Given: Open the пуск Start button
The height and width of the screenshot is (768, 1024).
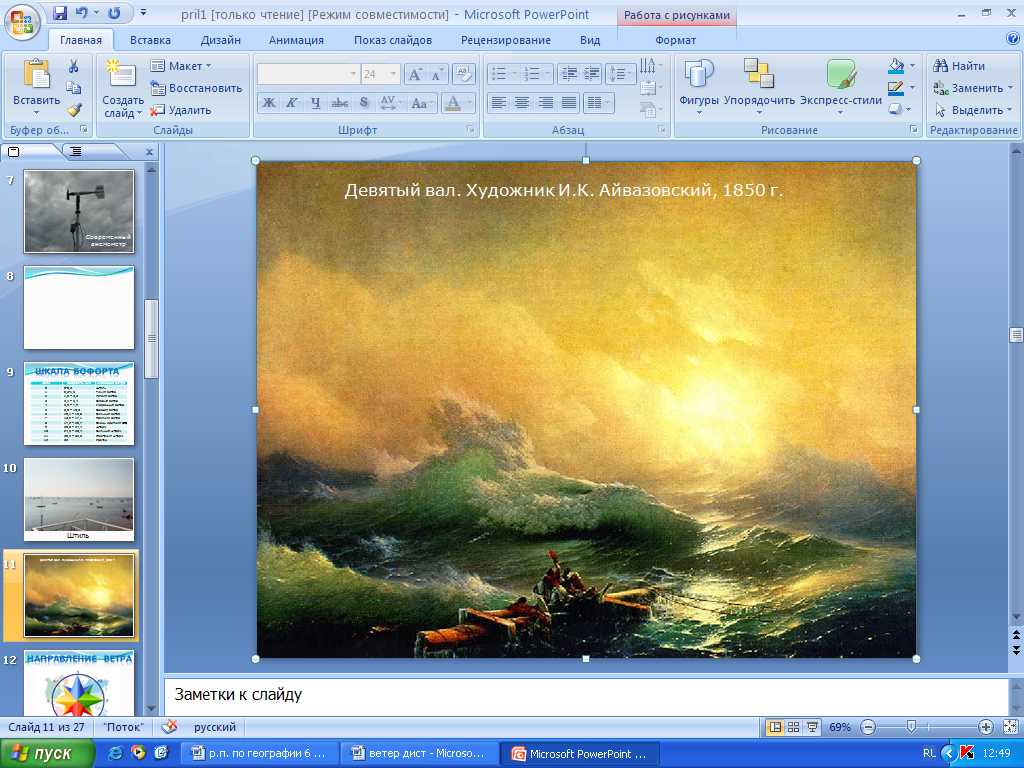Looking at the screenshot, I should click(x=47, y=753).
